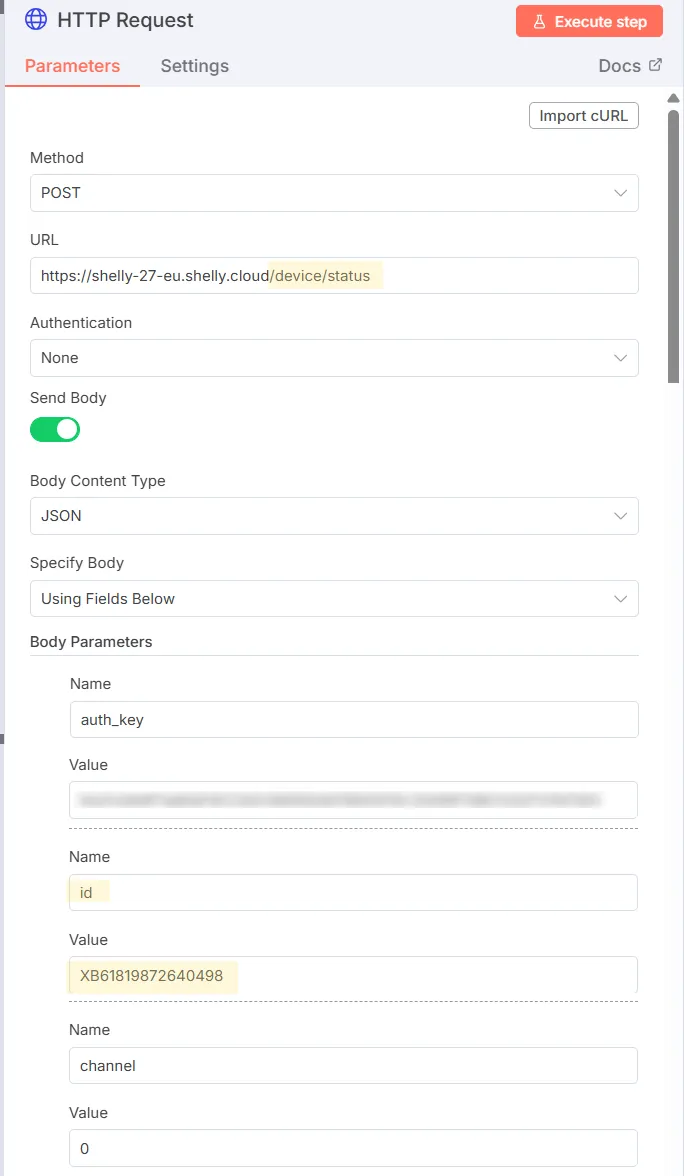684x1176 pixels.
Task: Click the chevron on the Authentication selector
Action: [621, 357]
